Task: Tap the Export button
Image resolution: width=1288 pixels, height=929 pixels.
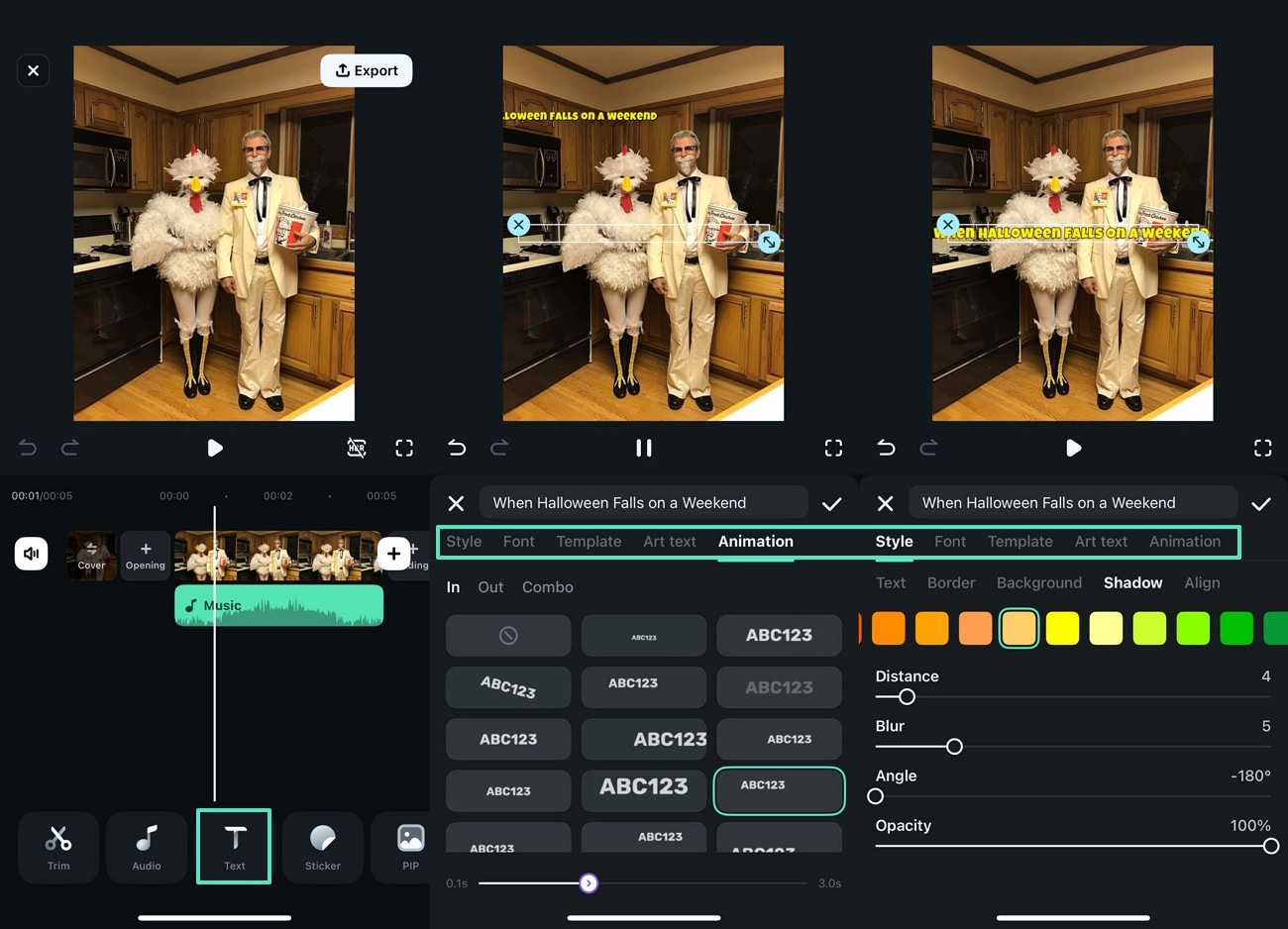Action: (x=367, y=70)
